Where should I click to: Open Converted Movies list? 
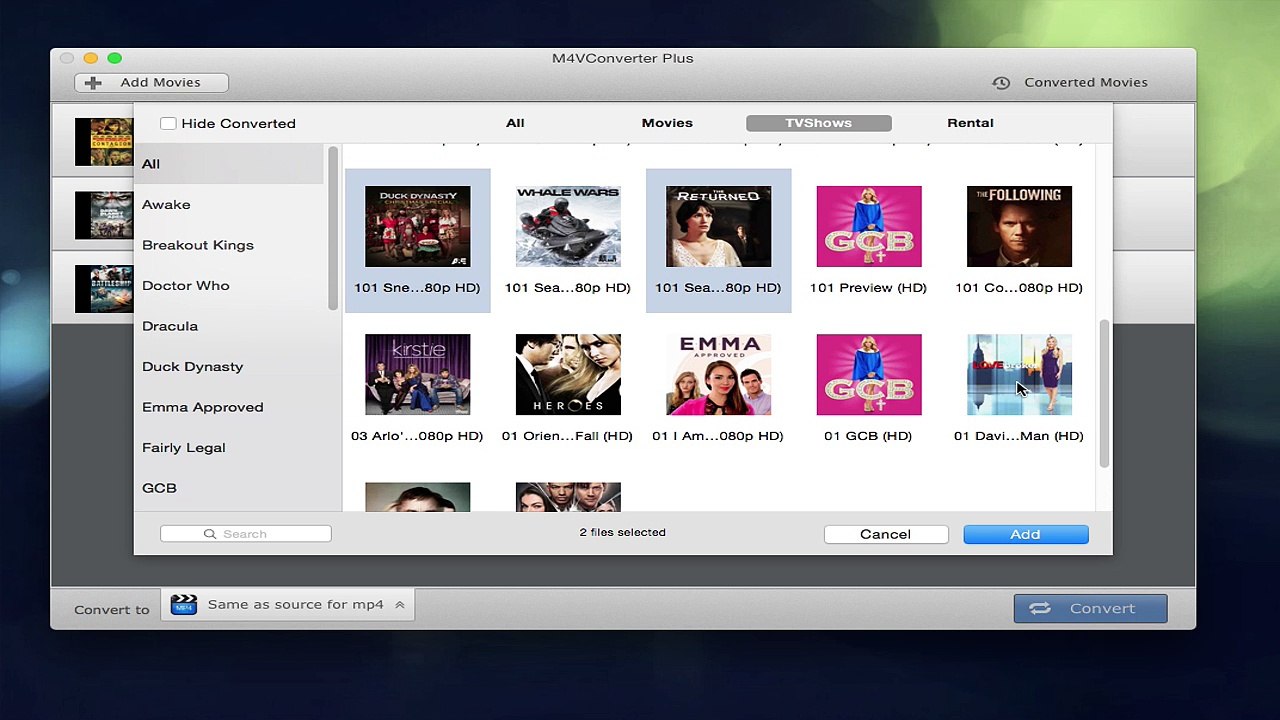tap(1070, 83)
